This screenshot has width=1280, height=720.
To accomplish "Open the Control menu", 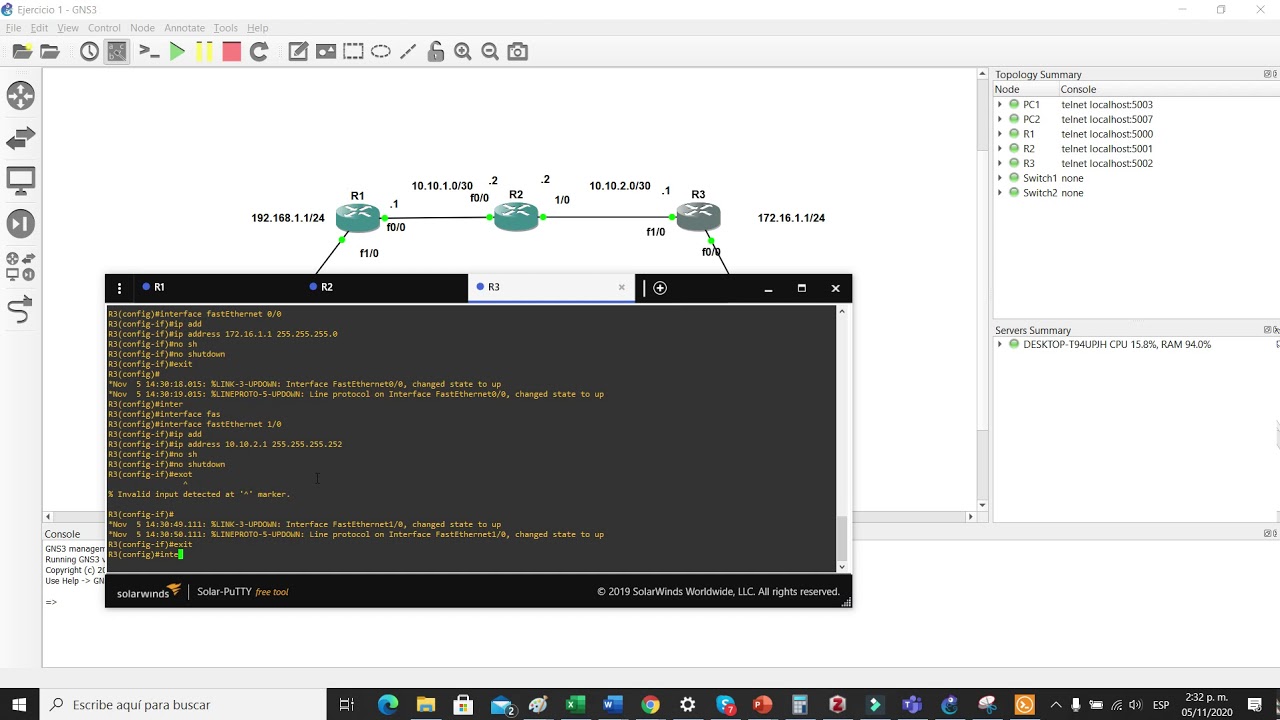I will 104,28.
